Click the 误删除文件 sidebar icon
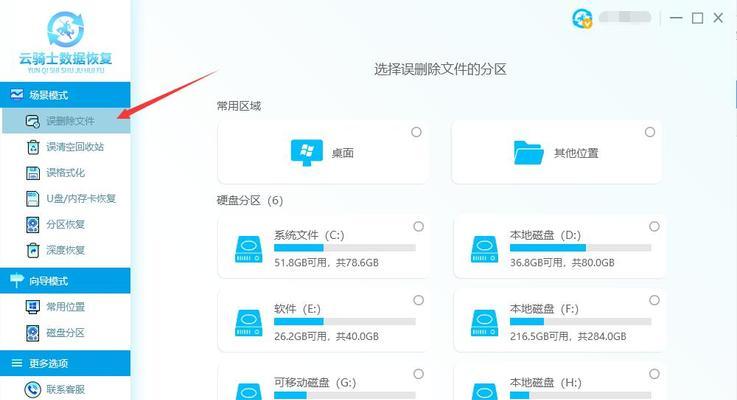737x400 pixels. 32,121
